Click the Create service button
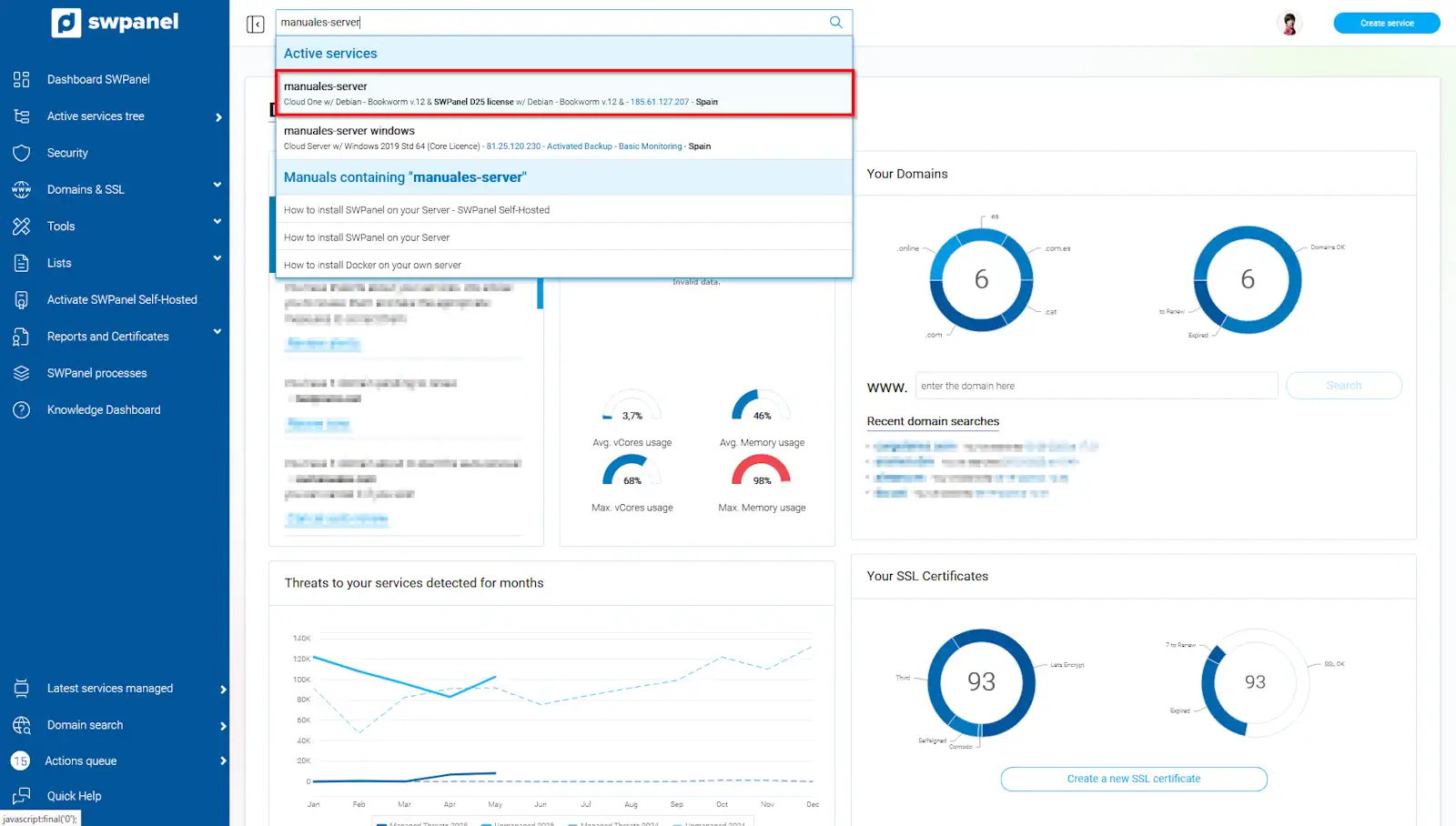Image resolution: width=1456 pixels, height=826 pixels. click(1387, 23)
